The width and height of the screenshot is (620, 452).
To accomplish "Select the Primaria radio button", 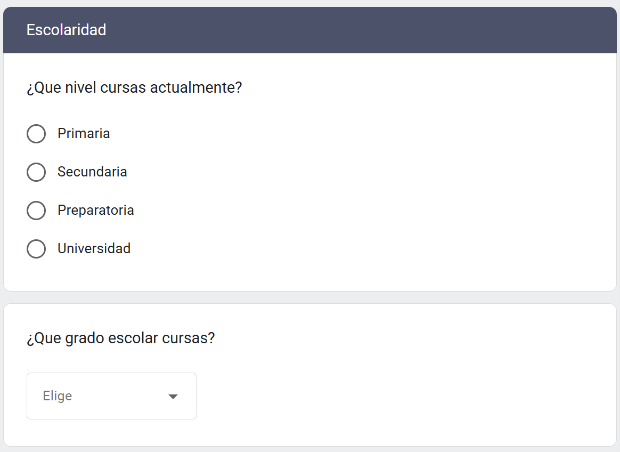I will tap(36, 134).
